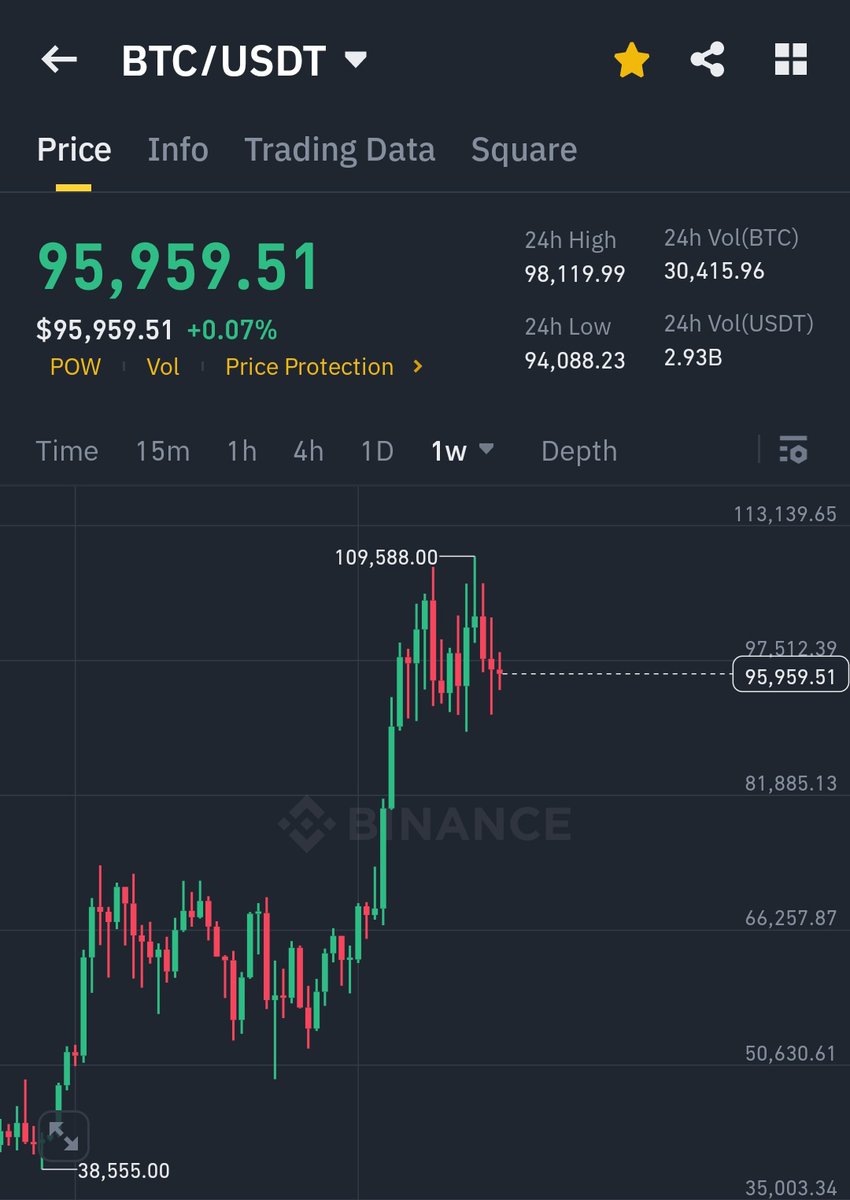Select the 1h interval
The height and width of the screenshot is (1200, 850).
242,451
